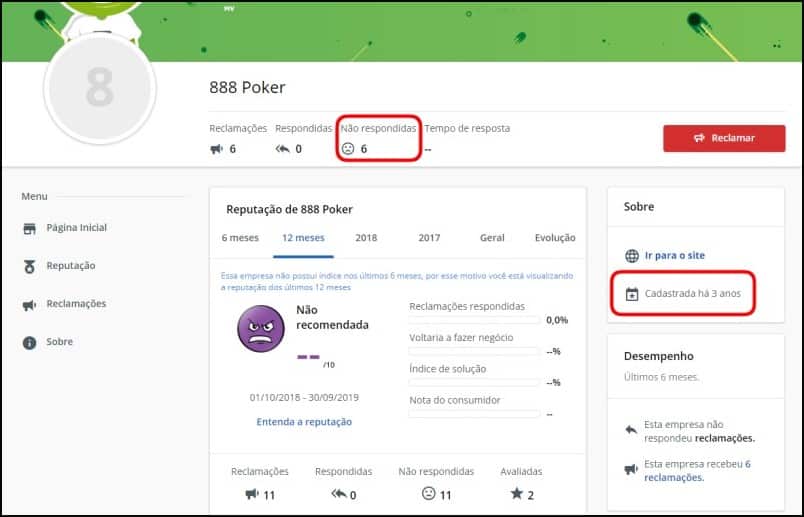
Task: Open the Sobre sidebar menu item
Action: (x=59, y=342)
